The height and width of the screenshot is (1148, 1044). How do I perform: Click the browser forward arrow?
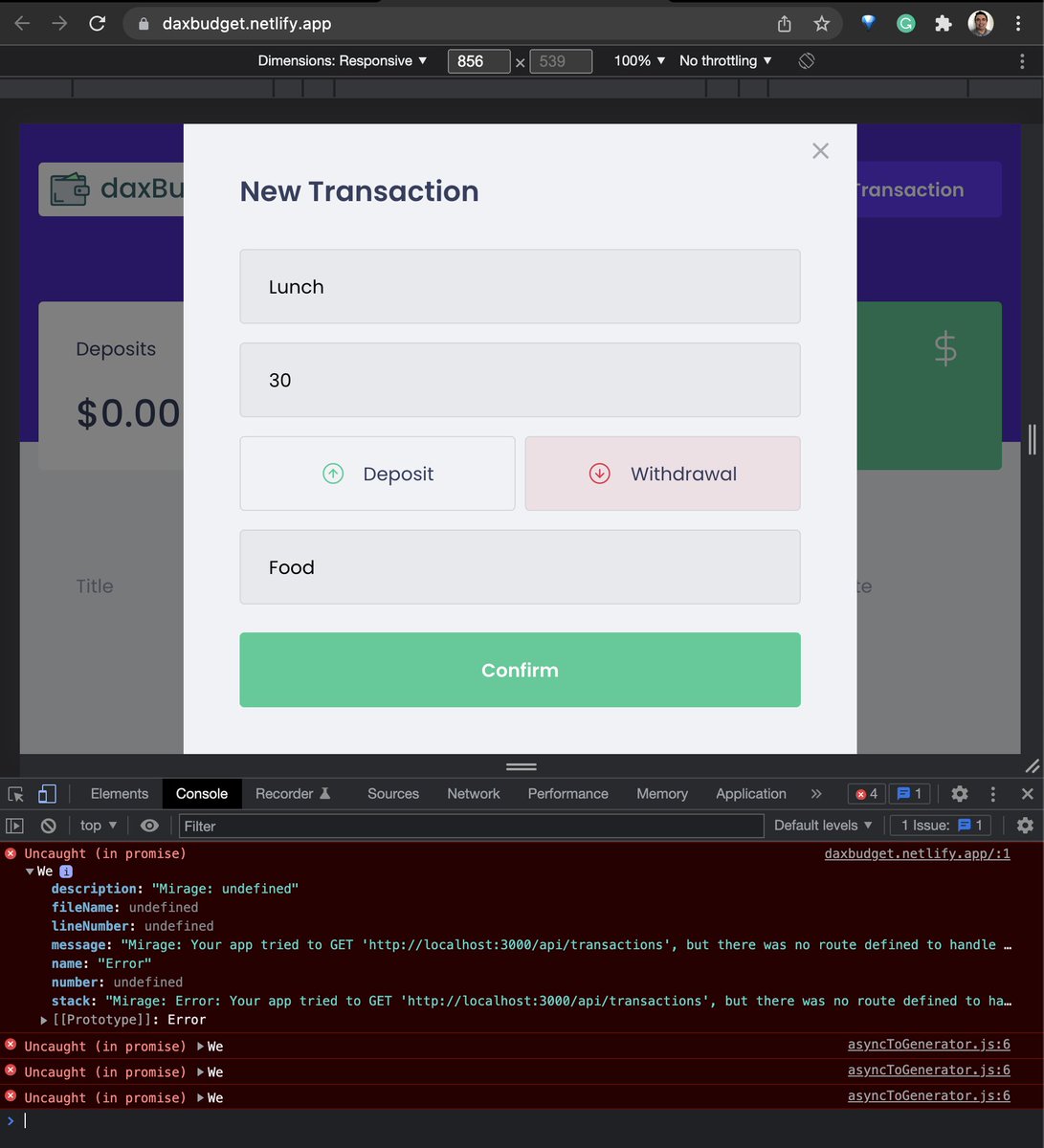(x=59, y=24)
